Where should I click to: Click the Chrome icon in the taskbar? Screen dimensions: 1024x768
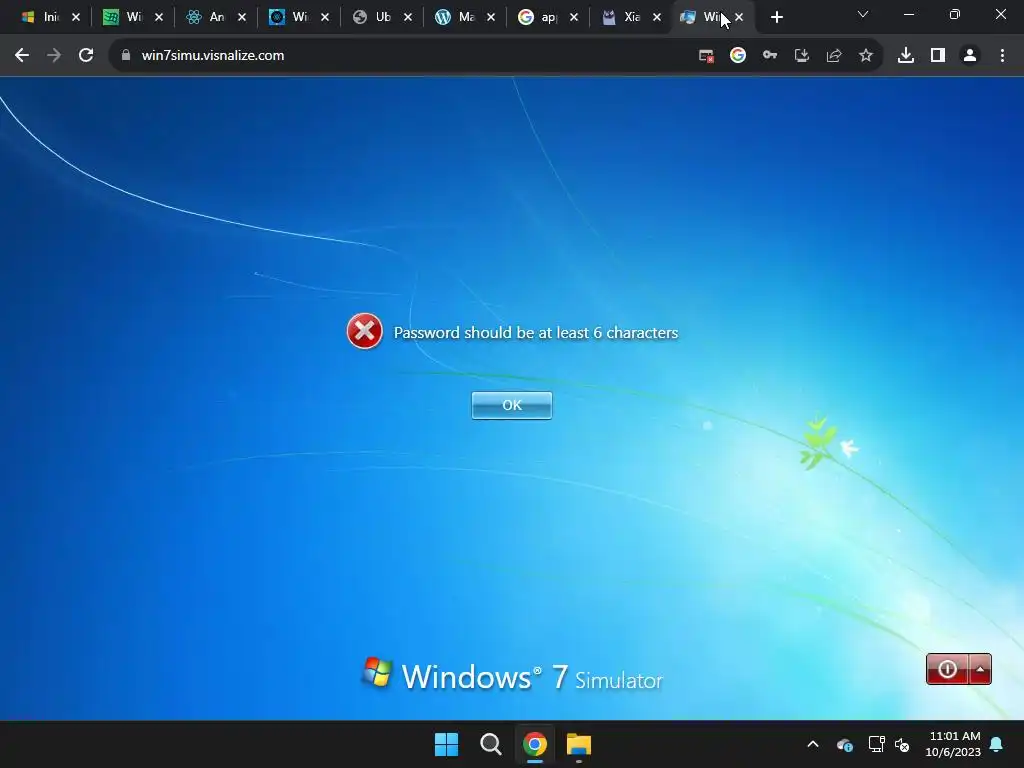(535, 744)
